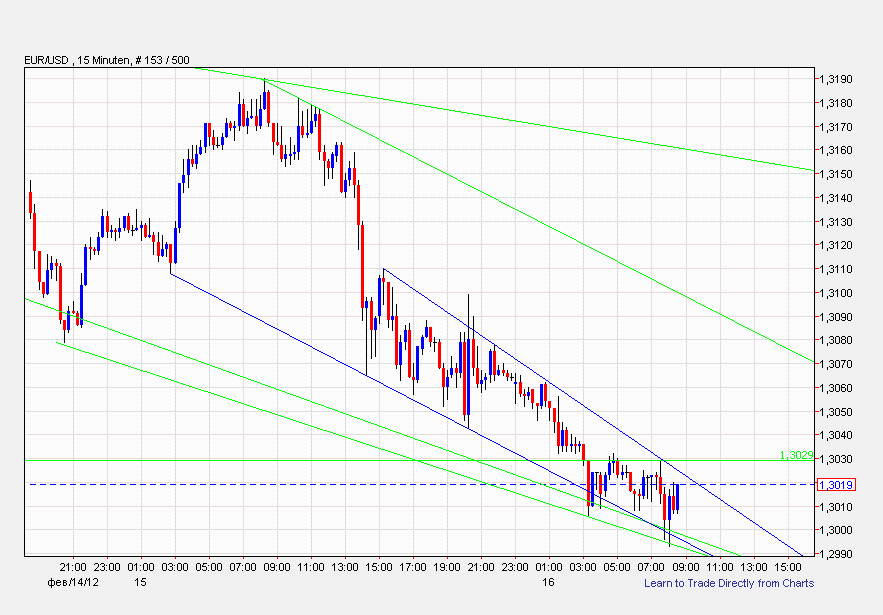Select the фев/14/12 date label
Image resolution: width=883 pixels, height=615 pixels.
point(73,583)
